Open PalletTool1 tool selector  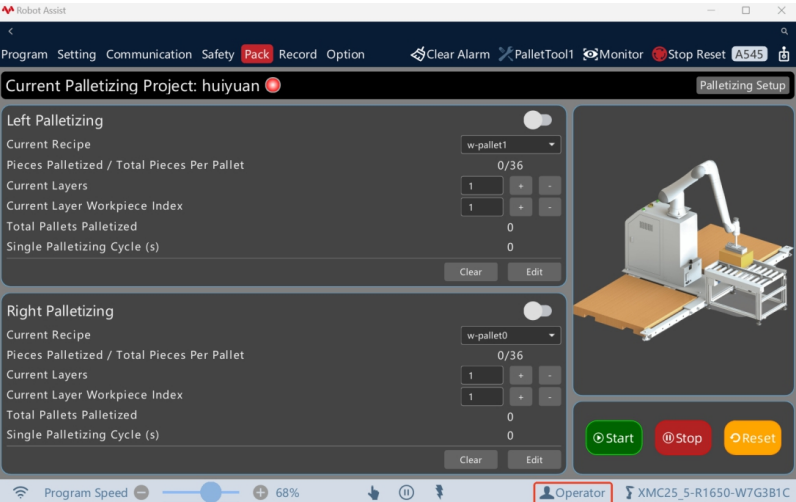pos(536,54)
